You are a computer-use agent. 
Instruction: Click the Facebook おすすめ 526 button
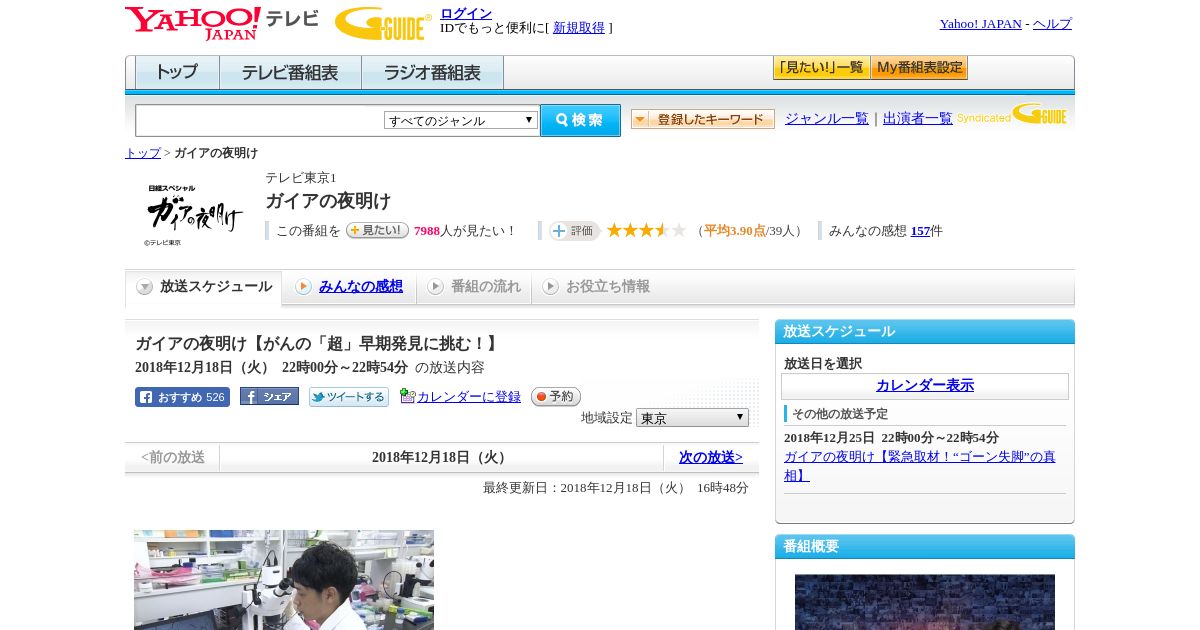point(182,397)
